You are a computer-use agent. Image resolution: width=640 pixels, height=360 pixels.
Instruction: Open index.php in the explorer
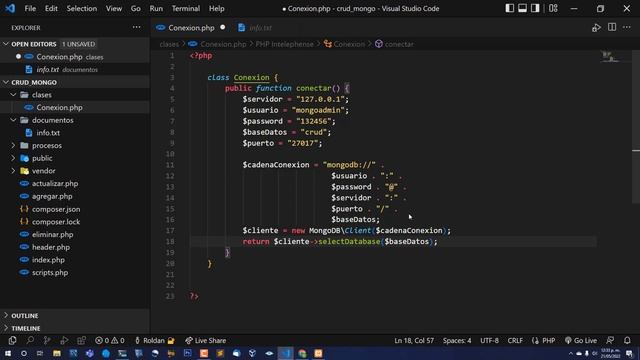click(x=48, y=260)
